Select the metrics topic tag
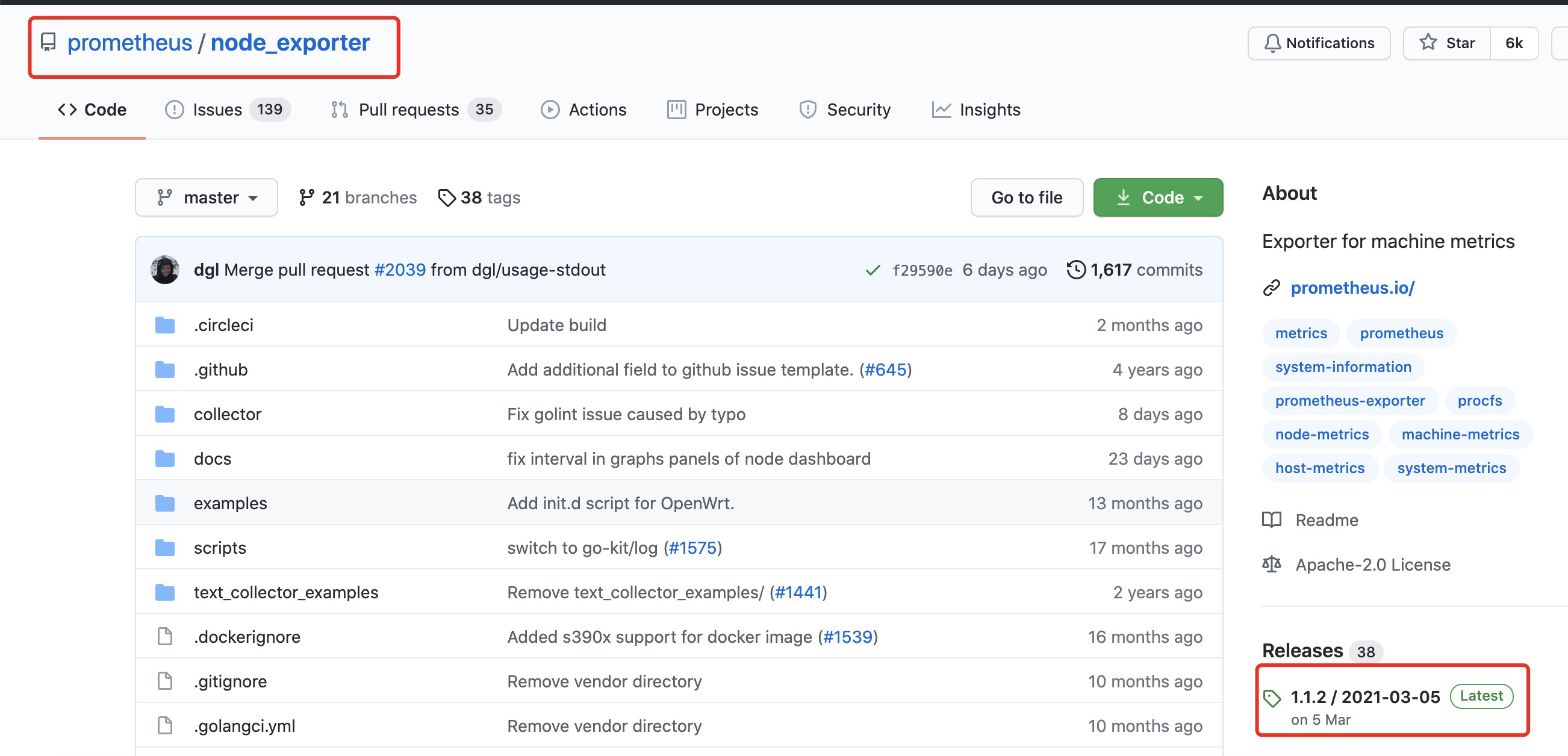The width and height of the screenshot is (1568, 756). tap(1301, 333)
